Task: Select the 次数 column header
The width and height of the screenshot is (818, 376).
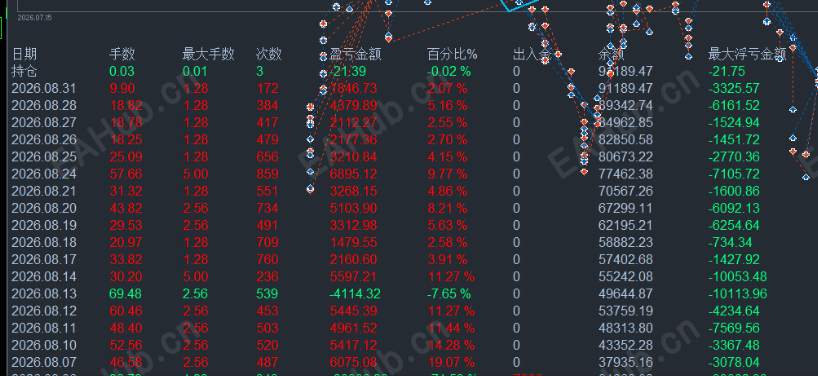Action: (269, 54)
